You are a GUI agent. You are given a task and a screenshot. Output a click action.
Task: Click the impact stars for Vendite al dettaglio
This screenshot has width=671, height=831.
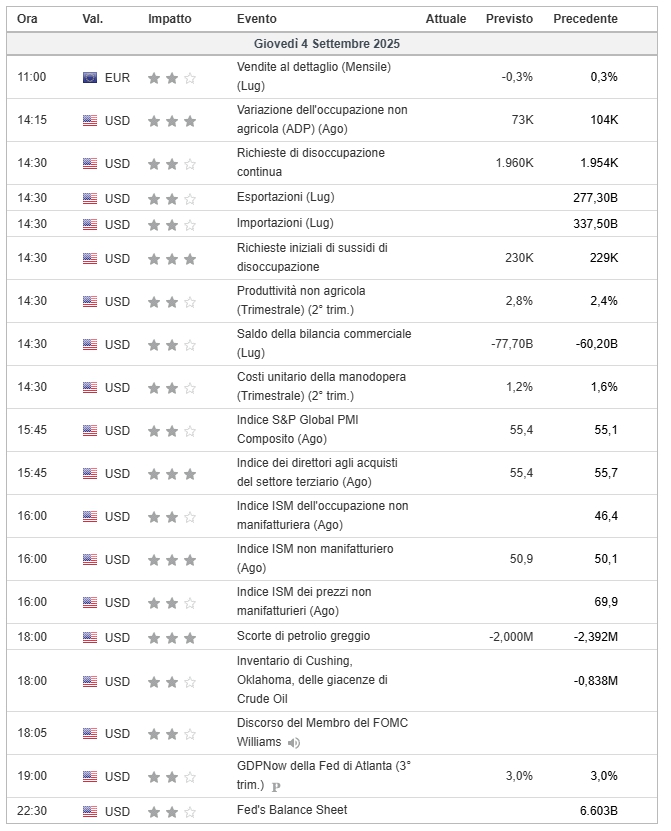pyautogui.click(x=172, y=77)
